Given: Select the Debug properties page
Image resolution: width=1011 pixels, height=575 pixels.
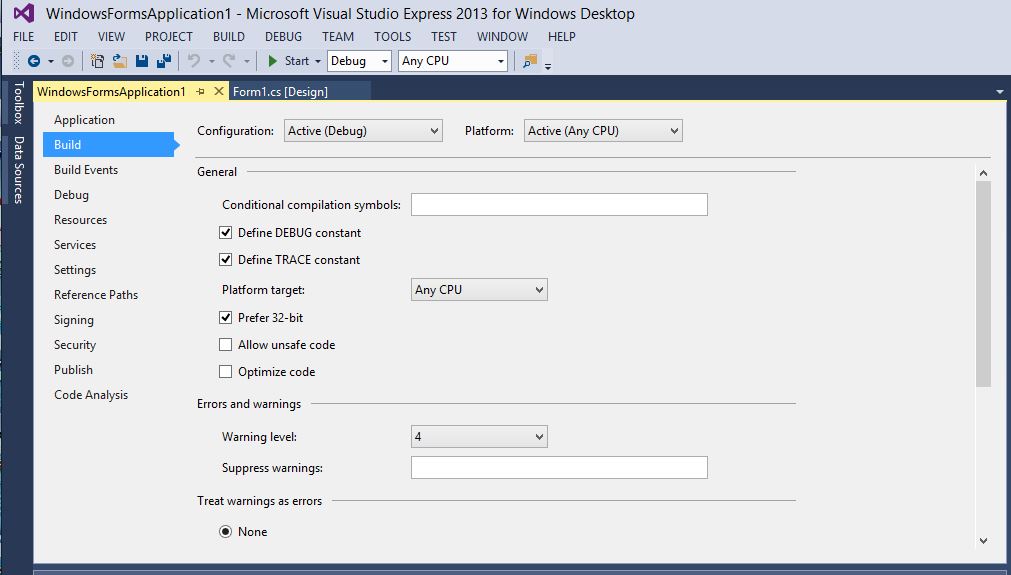Looking at the screenshot, I should click(72, 195).
